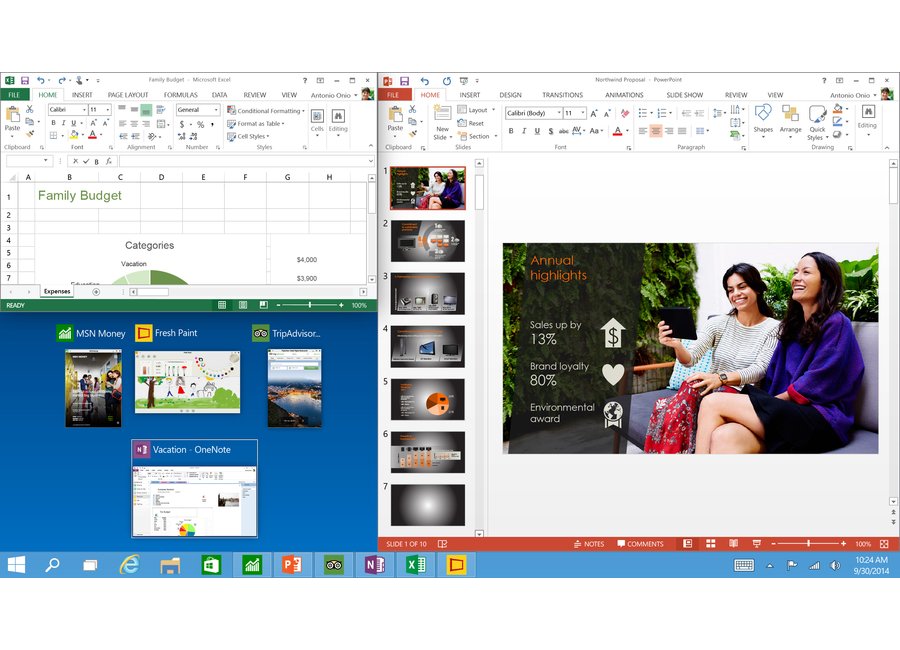Switch to Excel's PAGE LAYOUT tab
900x650 pixels.
coord(128,95)
